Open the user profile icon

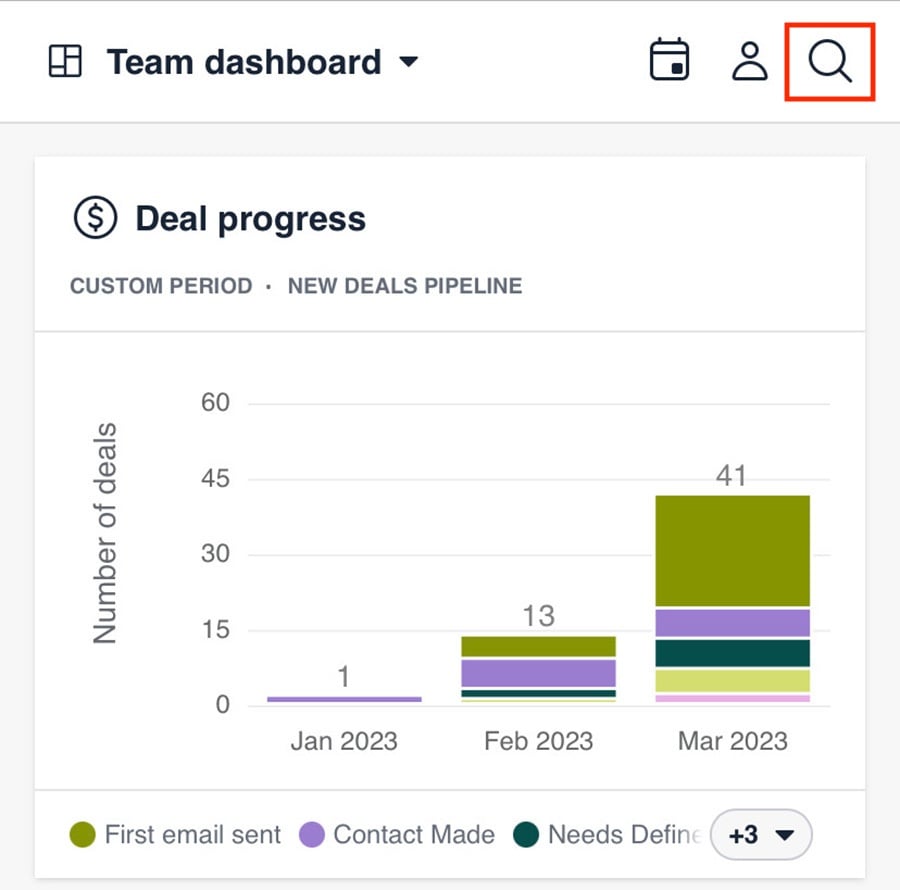coord(750,60)
